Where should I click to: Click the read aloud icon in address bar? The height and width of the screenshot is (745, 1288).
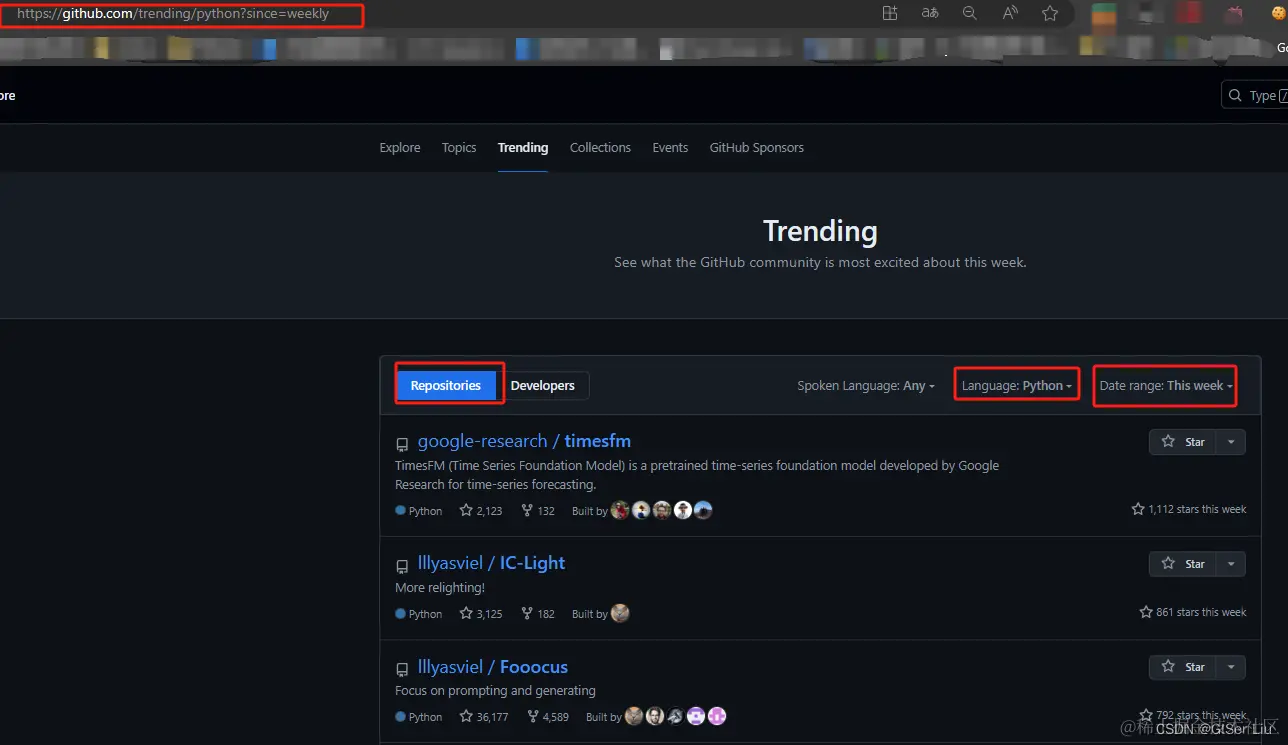click(1010, 13)
